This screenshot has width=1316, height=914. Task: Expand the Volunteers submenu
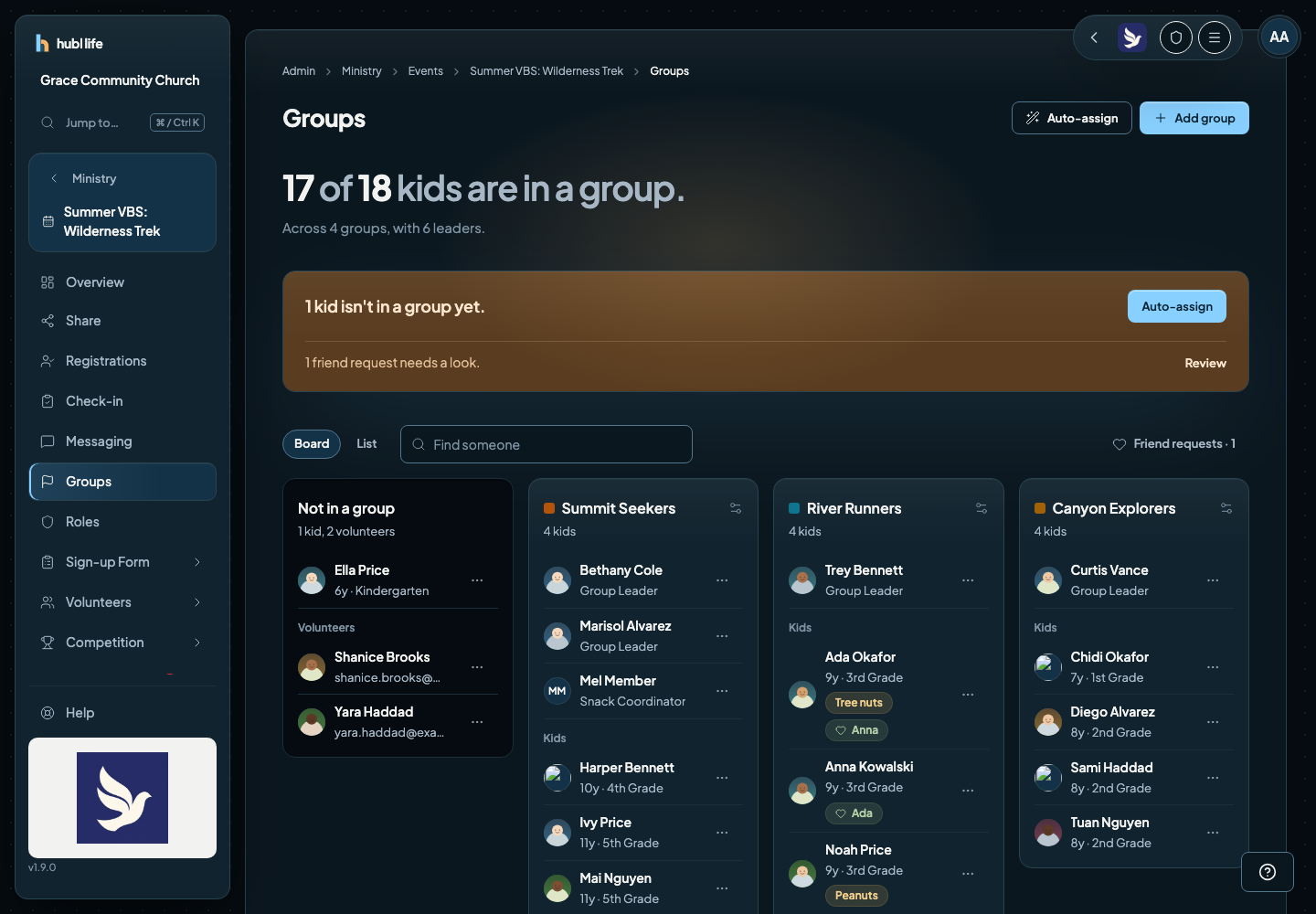coord(197,602)
